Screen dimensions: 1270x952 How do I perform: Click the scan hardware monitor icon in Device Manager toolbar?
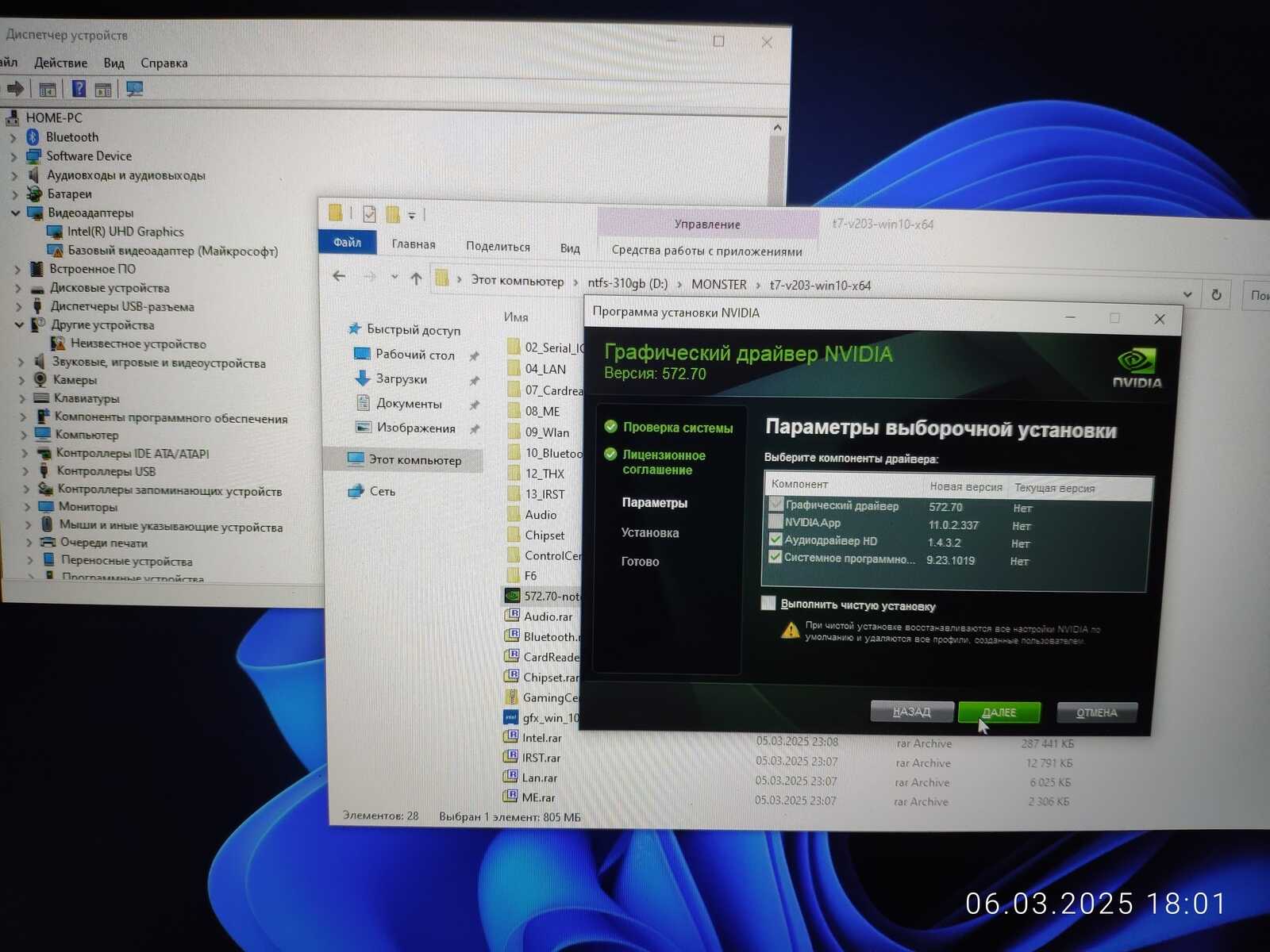point(135,89)
